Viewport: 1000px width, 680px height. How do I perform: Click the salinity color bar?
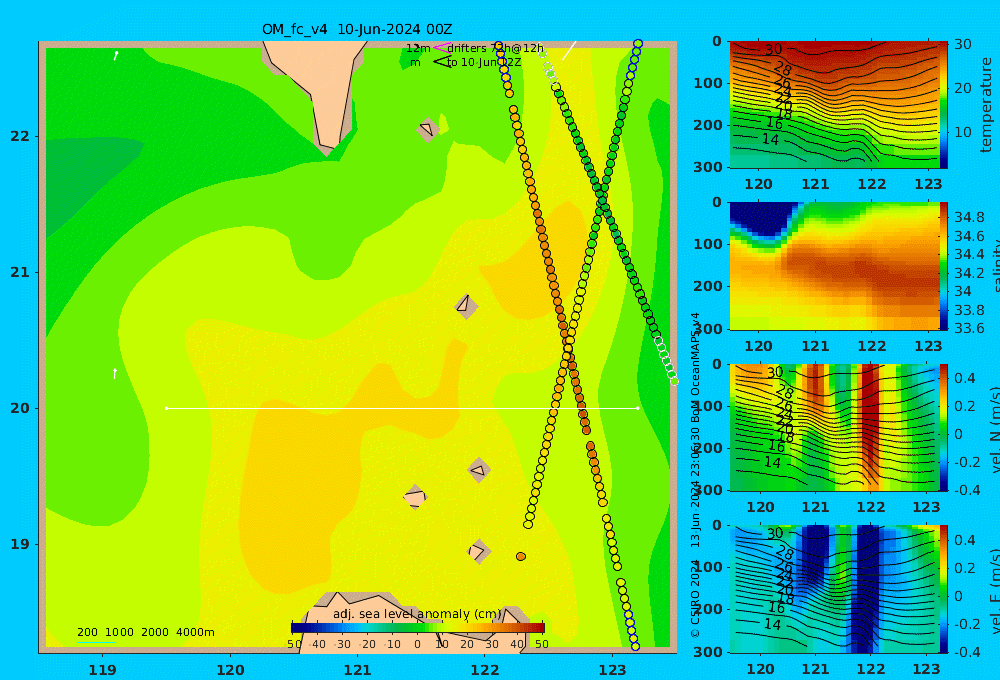943,266
